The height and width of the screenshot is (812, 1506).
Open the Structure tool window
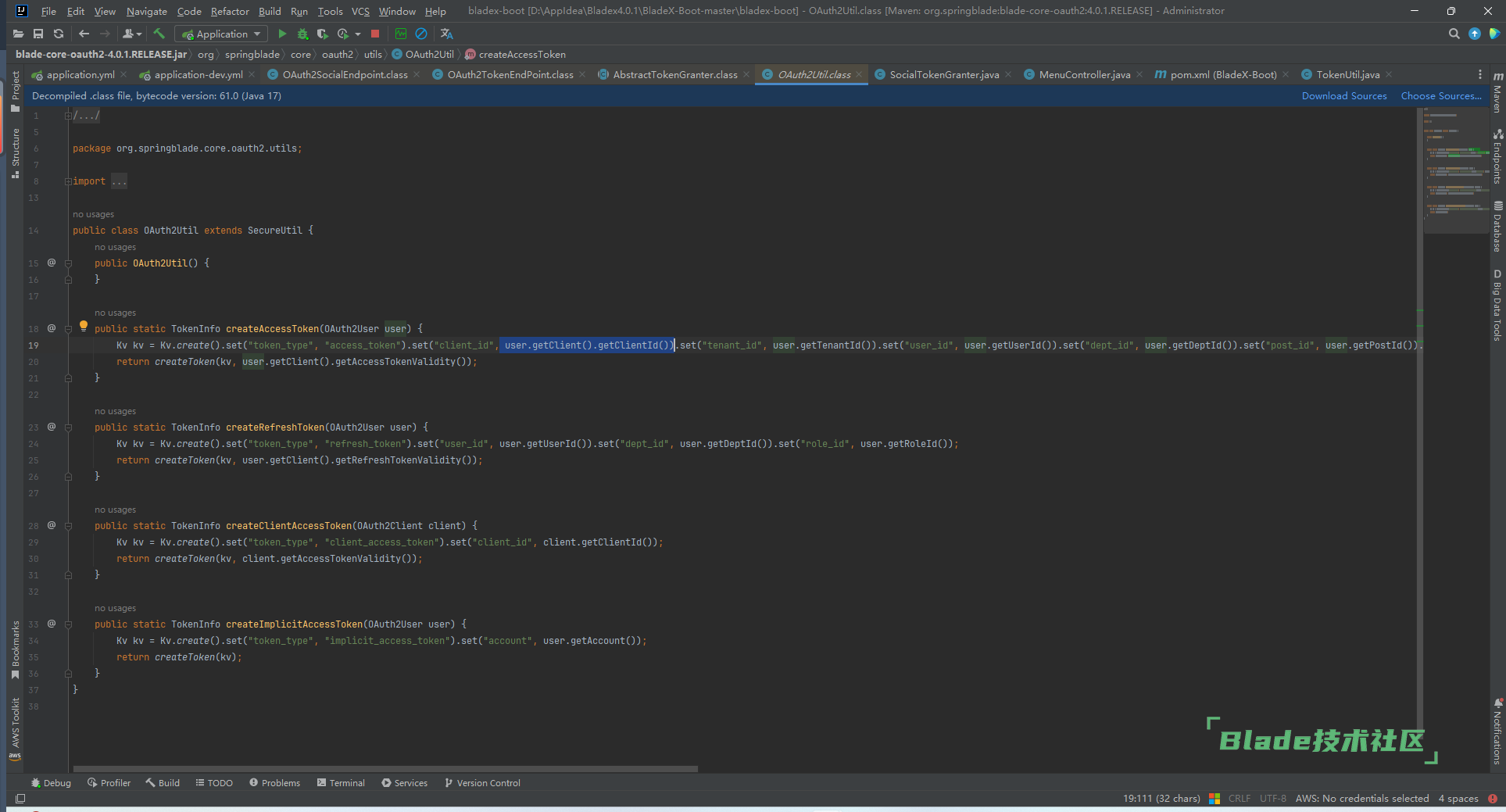tap(16, 153)
